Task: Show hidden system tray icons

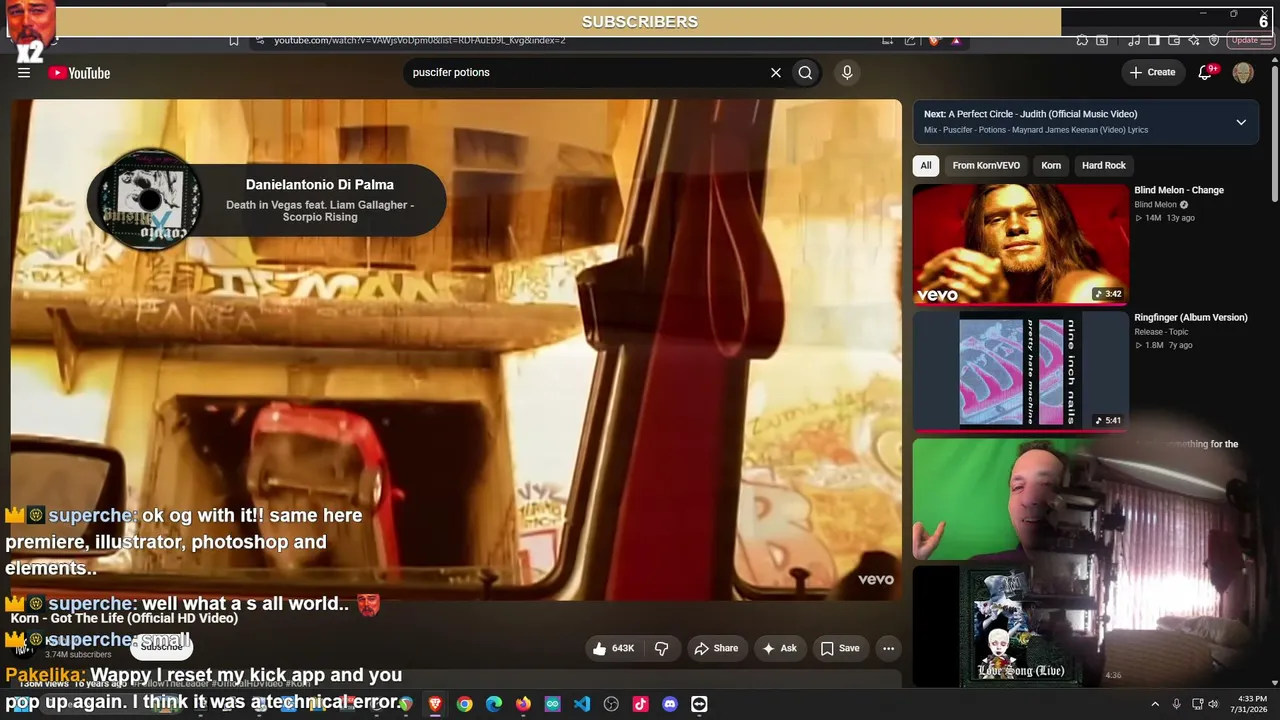Action: point(1155,704)
